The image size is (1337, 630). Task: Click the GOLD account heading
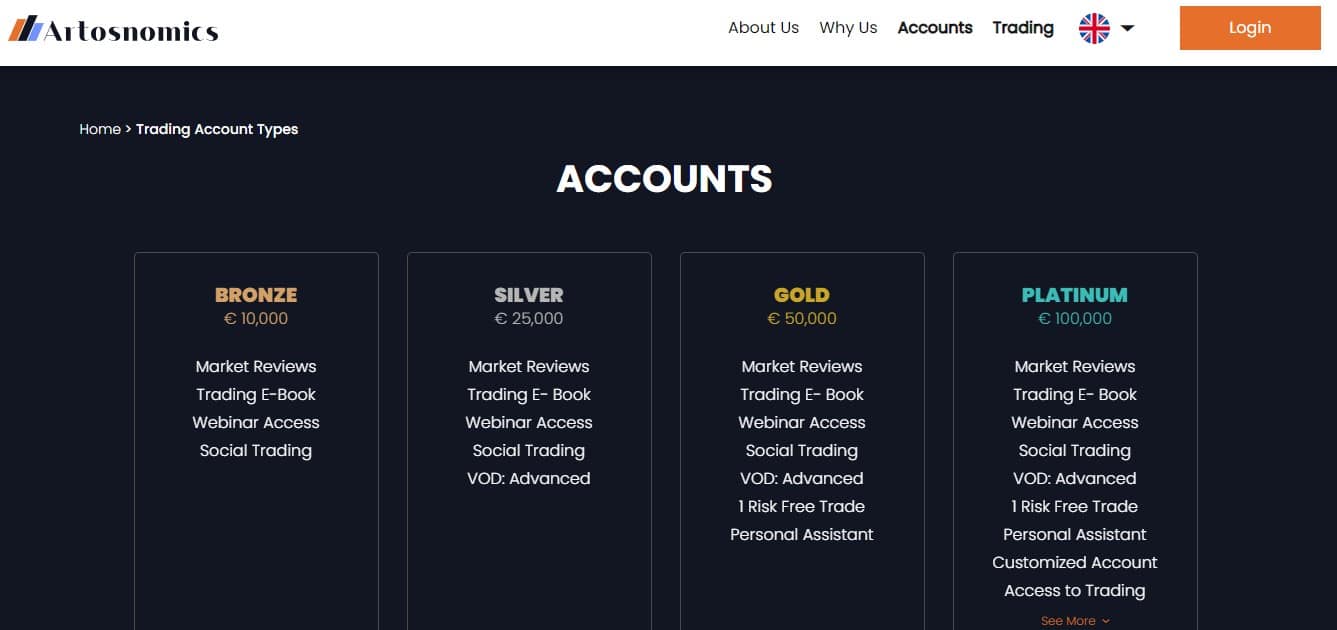click(x=801, y=294)
